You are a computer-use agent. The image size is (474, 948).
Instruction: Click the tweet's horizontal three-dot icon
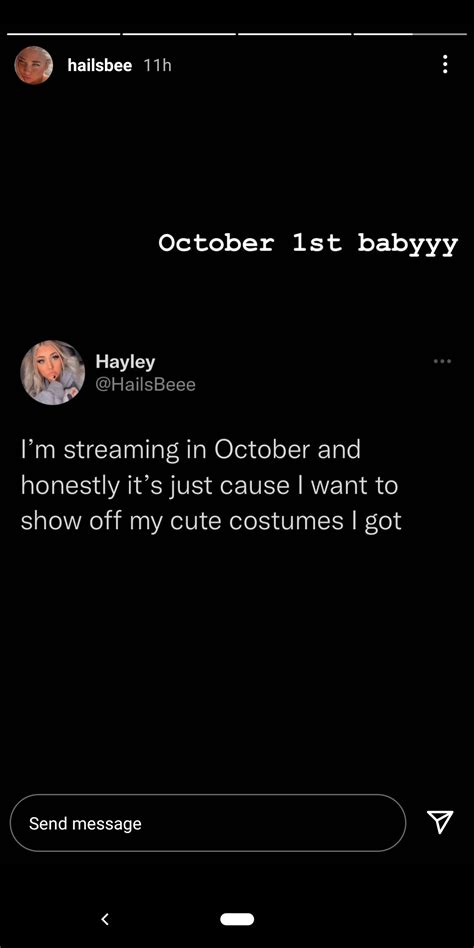coord(443,362)
